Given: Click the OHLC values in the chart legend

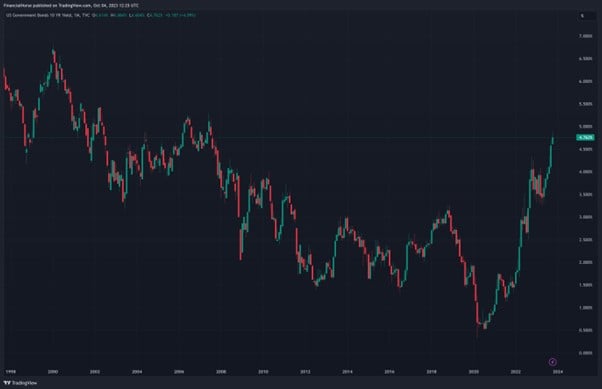Looking at the screenshot, I should [144, 15].
